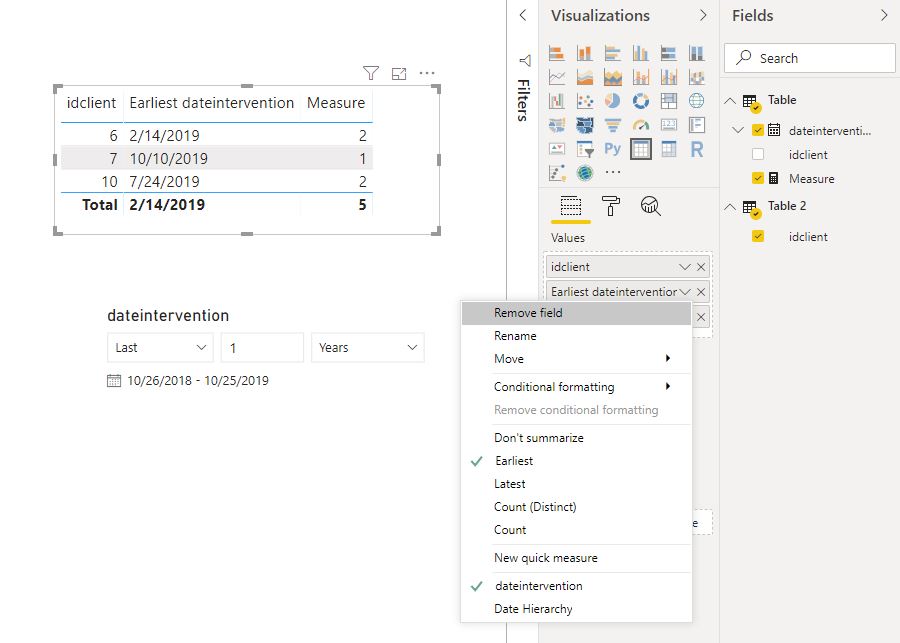Select the ribbon chart visual
900x643 pixels.
(x=697, y=77)
